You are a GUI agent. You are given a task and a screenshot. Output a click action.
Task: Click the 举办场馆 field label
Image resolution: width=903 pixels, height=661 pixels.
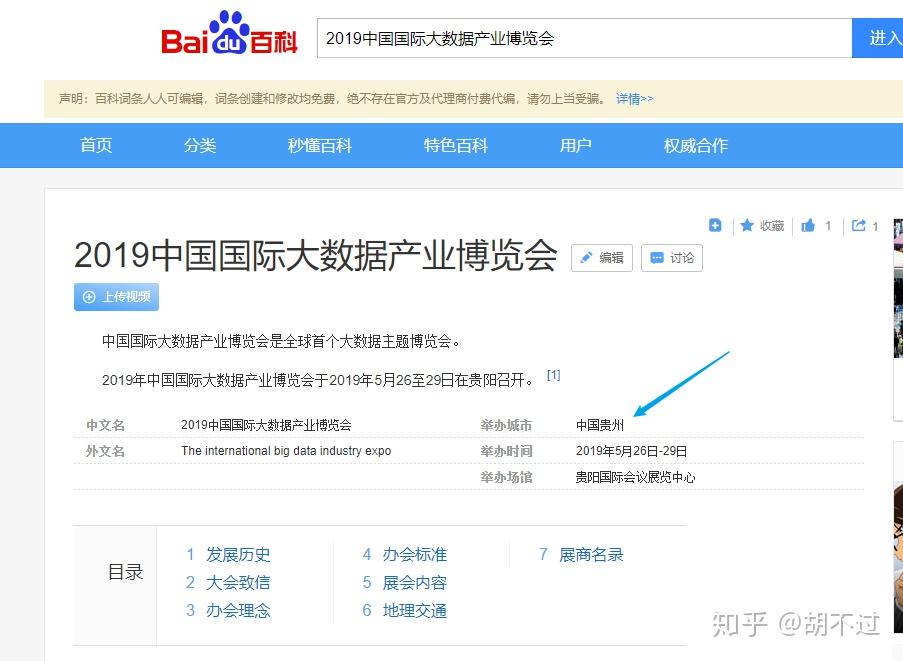tap(506, 477)
